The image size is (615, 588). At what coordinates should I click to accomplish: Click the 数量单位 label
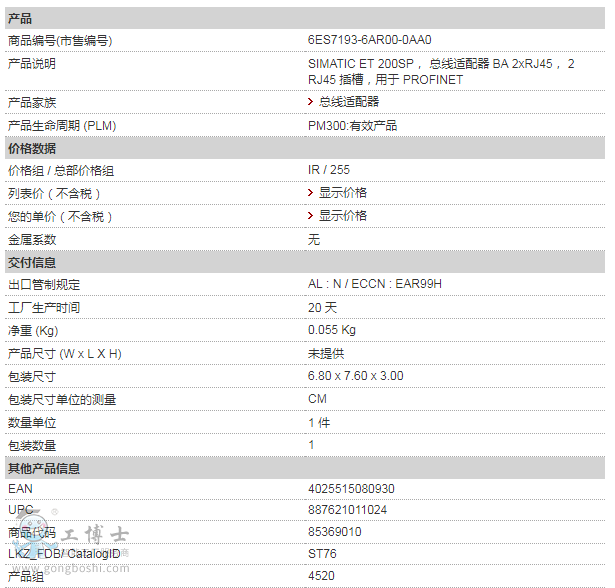pos(32,423)
